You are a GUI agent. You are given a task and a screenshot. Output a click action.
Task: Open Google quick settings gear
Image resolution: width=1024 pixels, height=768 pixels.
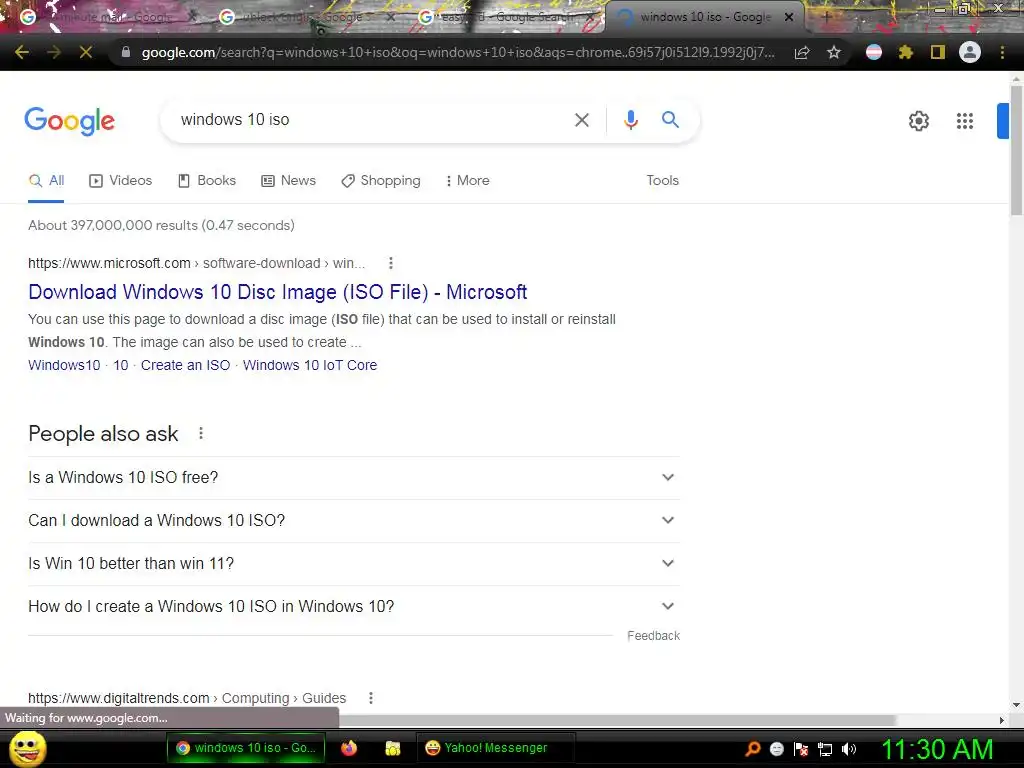pos(919,121)
